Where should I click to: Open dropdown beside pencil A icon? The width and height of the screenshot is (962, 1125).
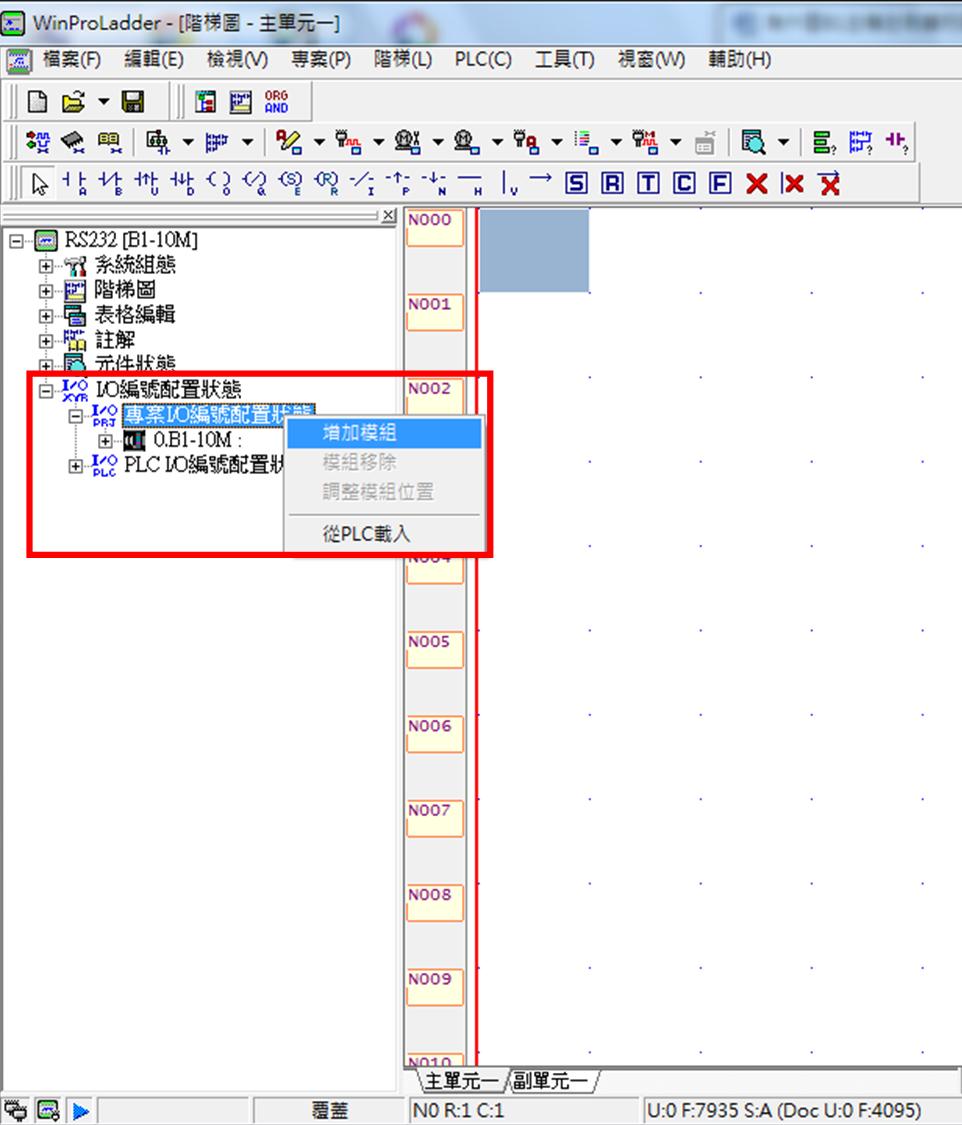pos(319,142)
